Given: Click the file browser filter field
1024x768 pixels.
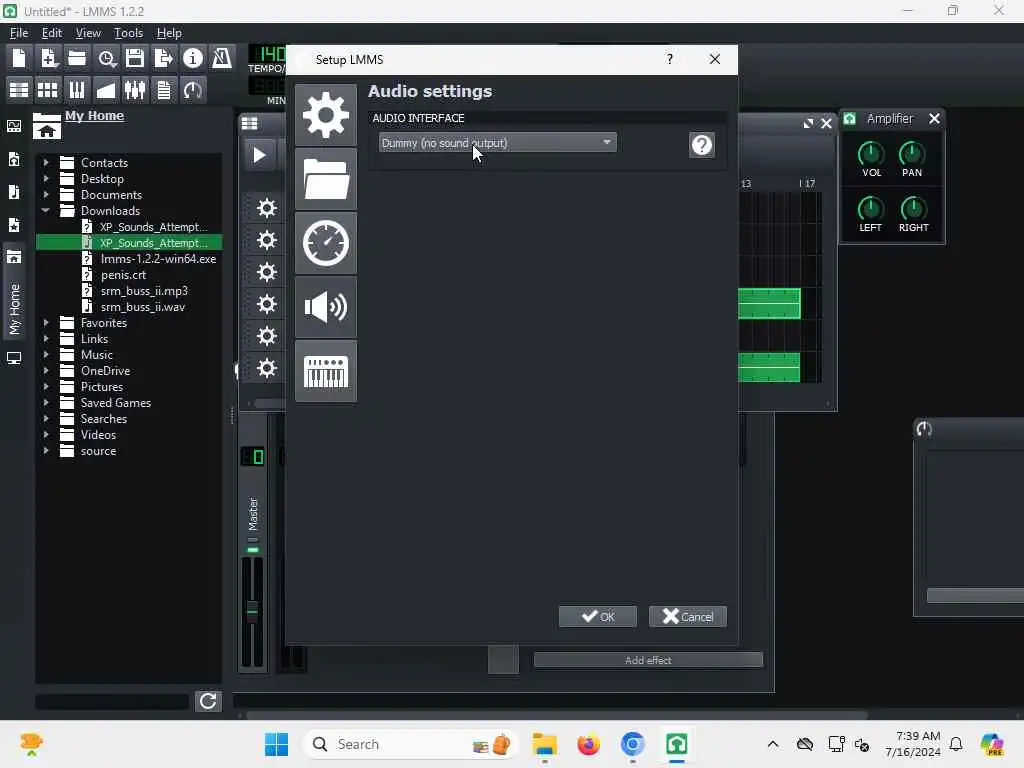Looking at the screenshot, I should coord(112,702).
